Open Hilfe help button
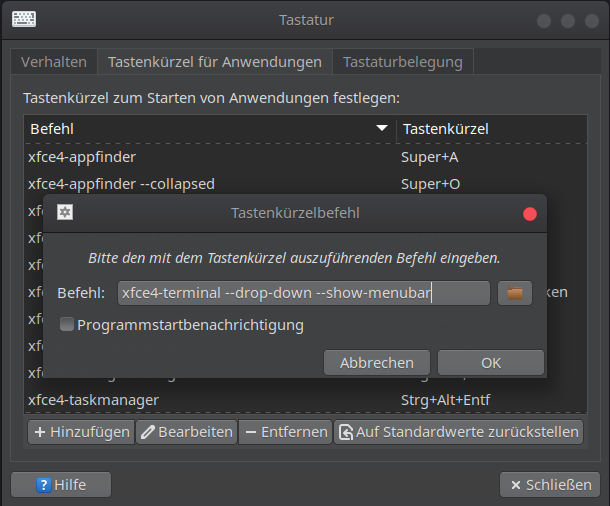This screenshot has width=610, height=506. pyautogui.click(x=61, y=485)
